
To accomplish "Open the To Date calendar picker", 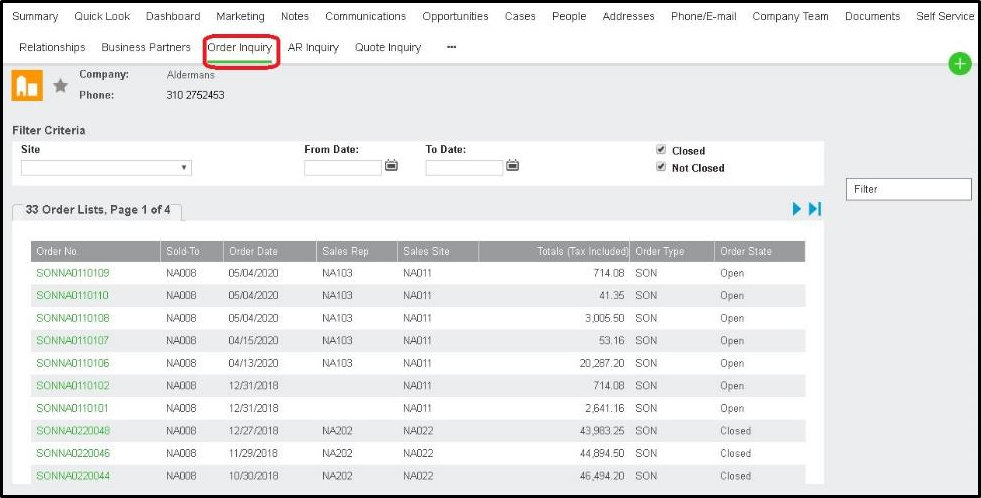I will coord(512,166).
